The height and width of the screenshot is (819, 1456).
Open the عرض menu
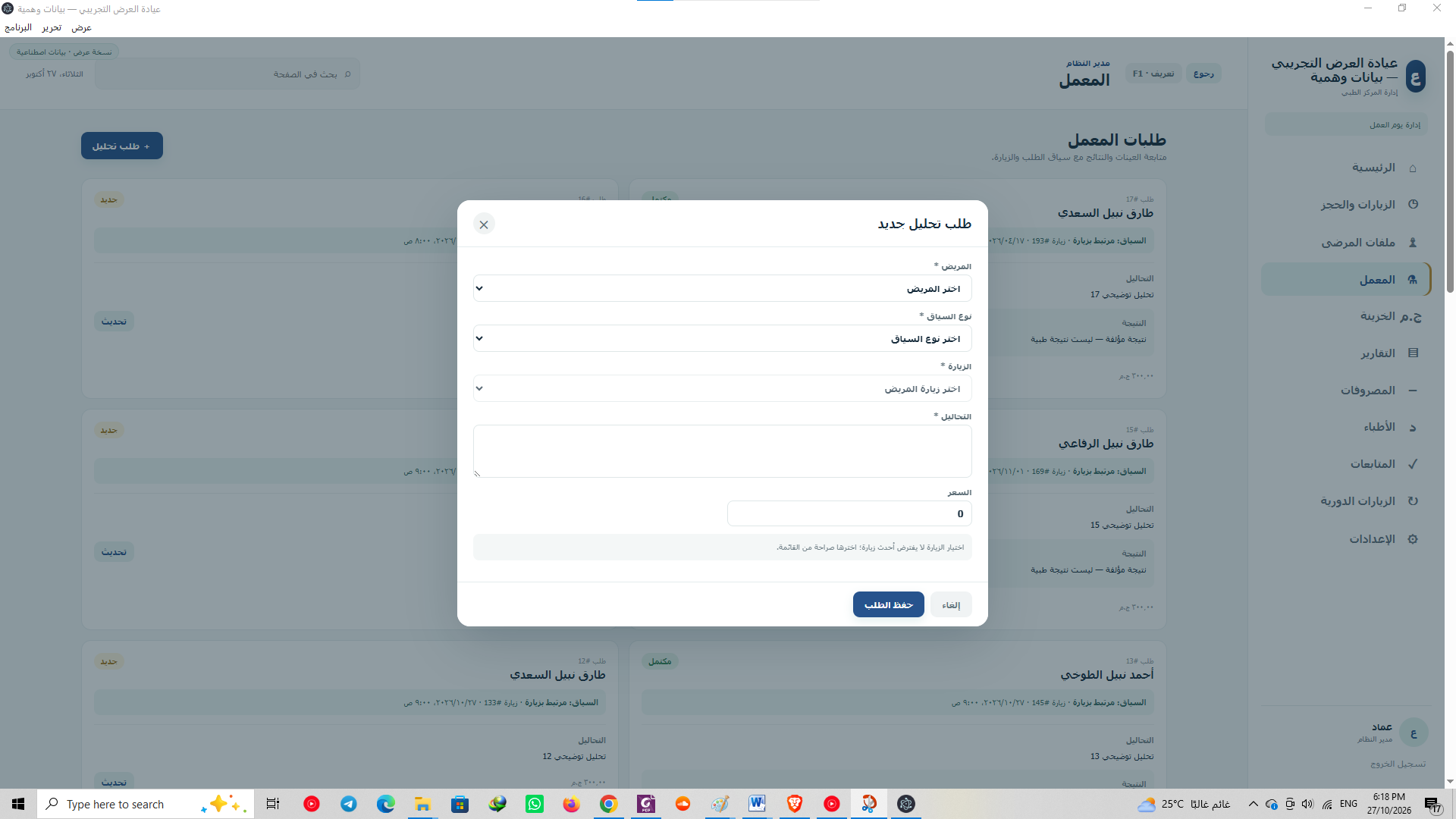pos(81,27)
